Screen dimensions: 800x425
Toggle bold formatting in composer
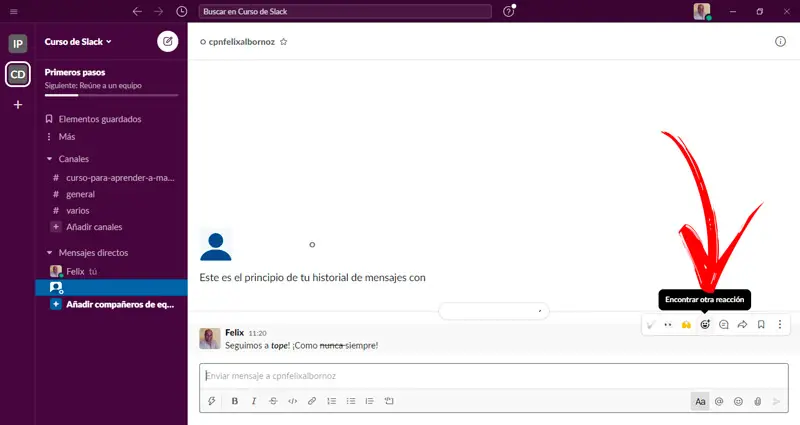[x=235, y=401]
